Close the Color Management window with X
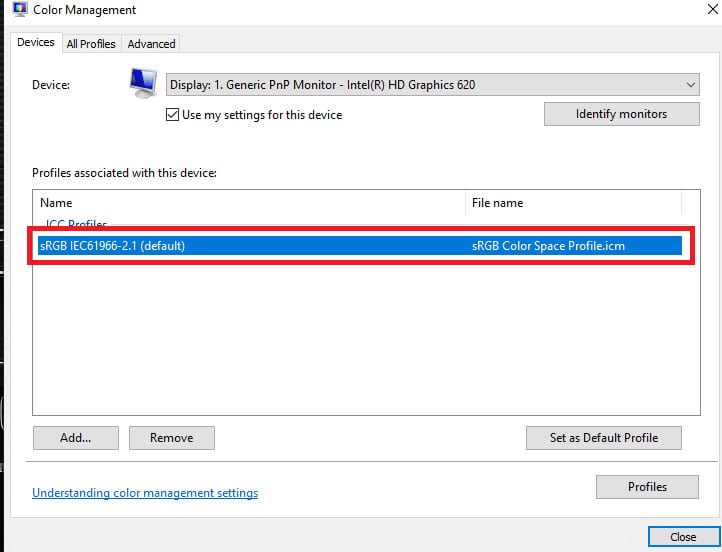722x552 pixels. pyautogui.click(x=712, y=9)
